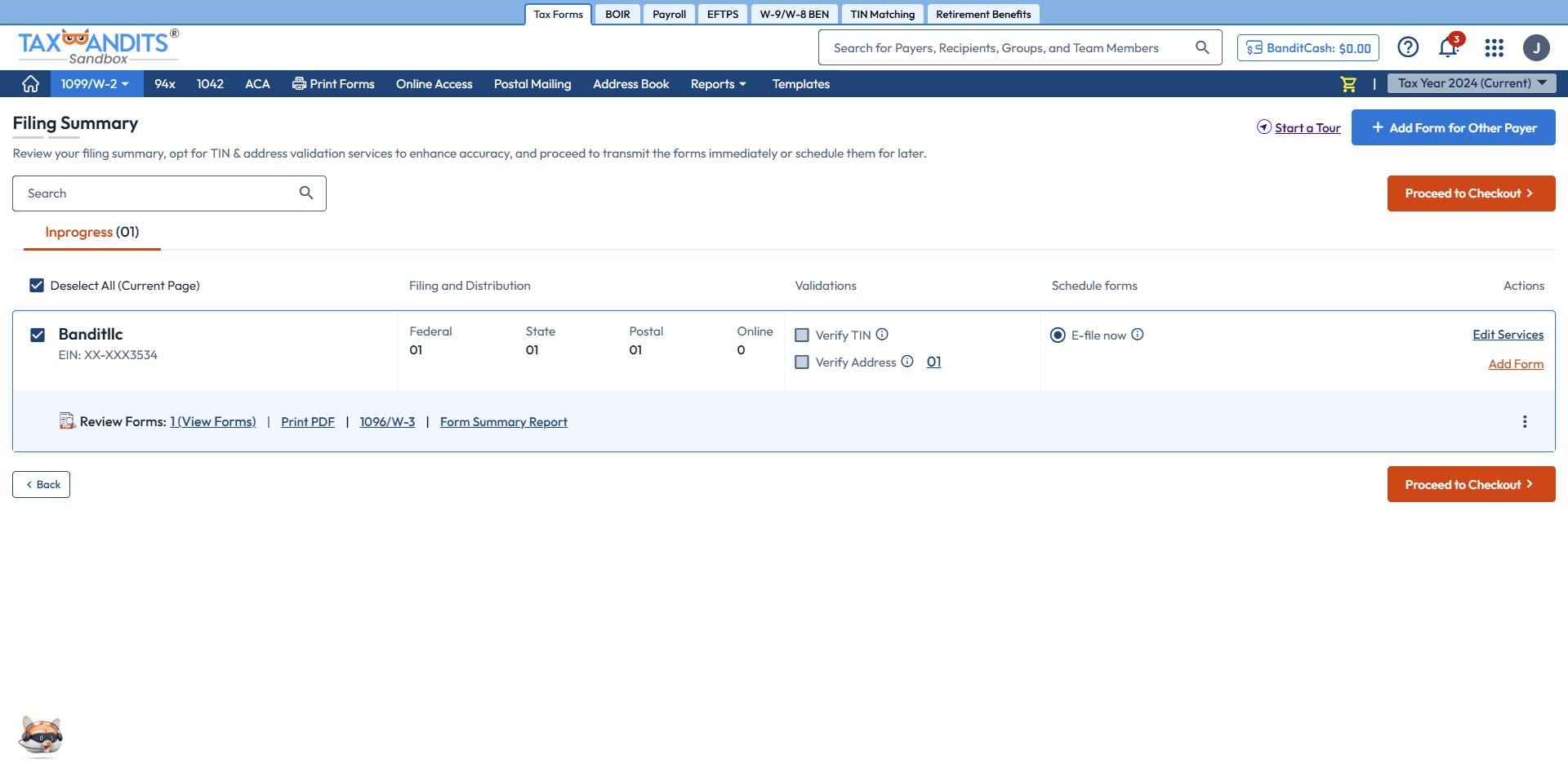Enable the Verify TIN checkbox

point(802,336)
